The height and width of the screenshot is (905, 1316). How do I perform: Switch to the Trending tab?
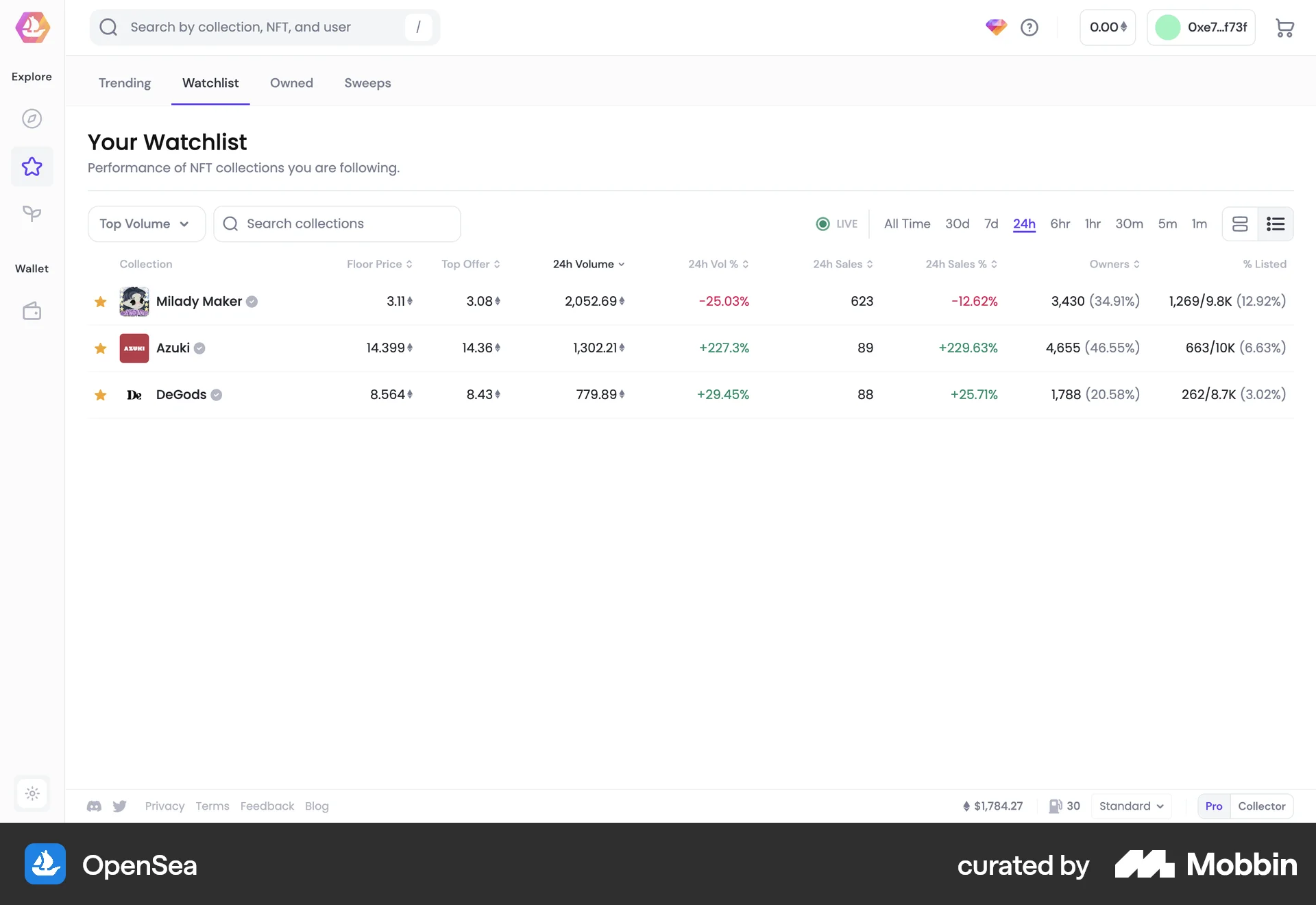124,83
